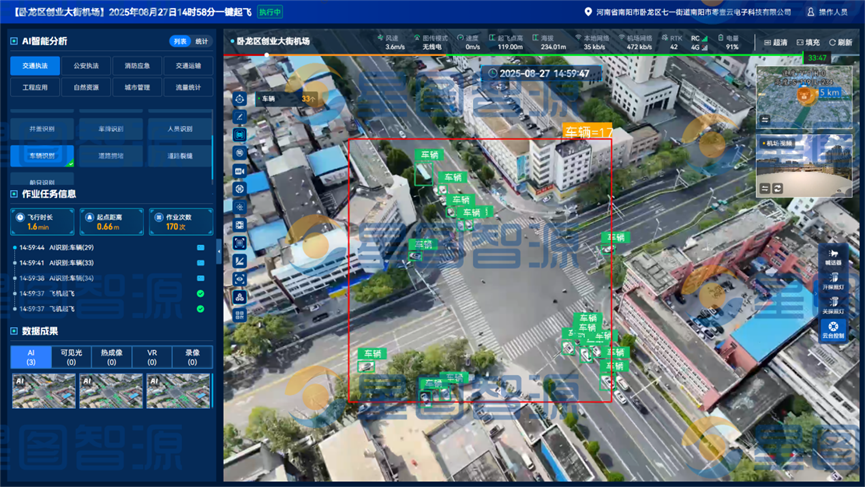Image resolution: width=865 pixels, height=487 pixels.
Task: Select the 城市管理 category tab
Action: pos(137,87)
